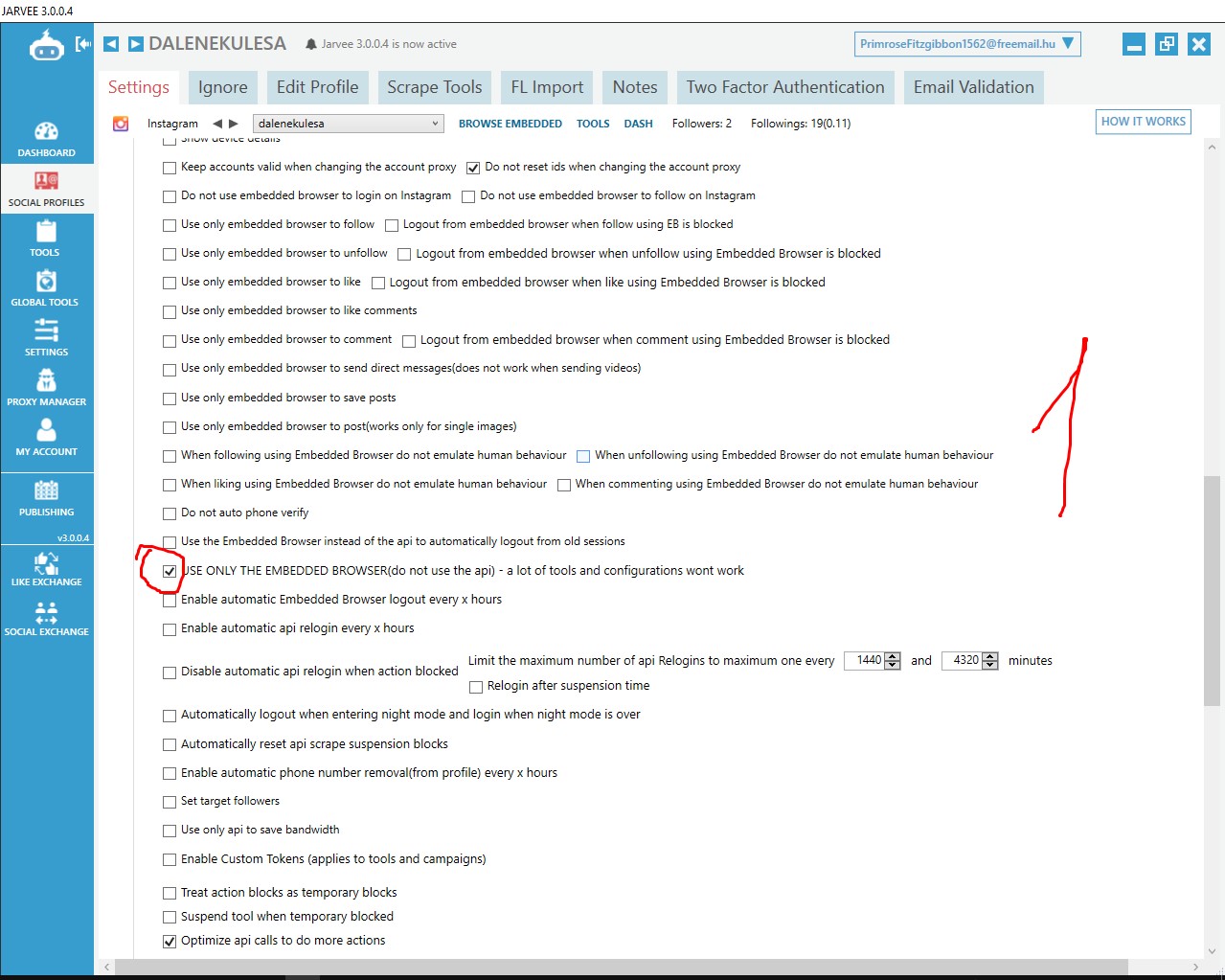Viewport: 1225px width, 980px height.
Task: Uncheck Do not reset ids checkbox
Action: click(x=473, y=168)
